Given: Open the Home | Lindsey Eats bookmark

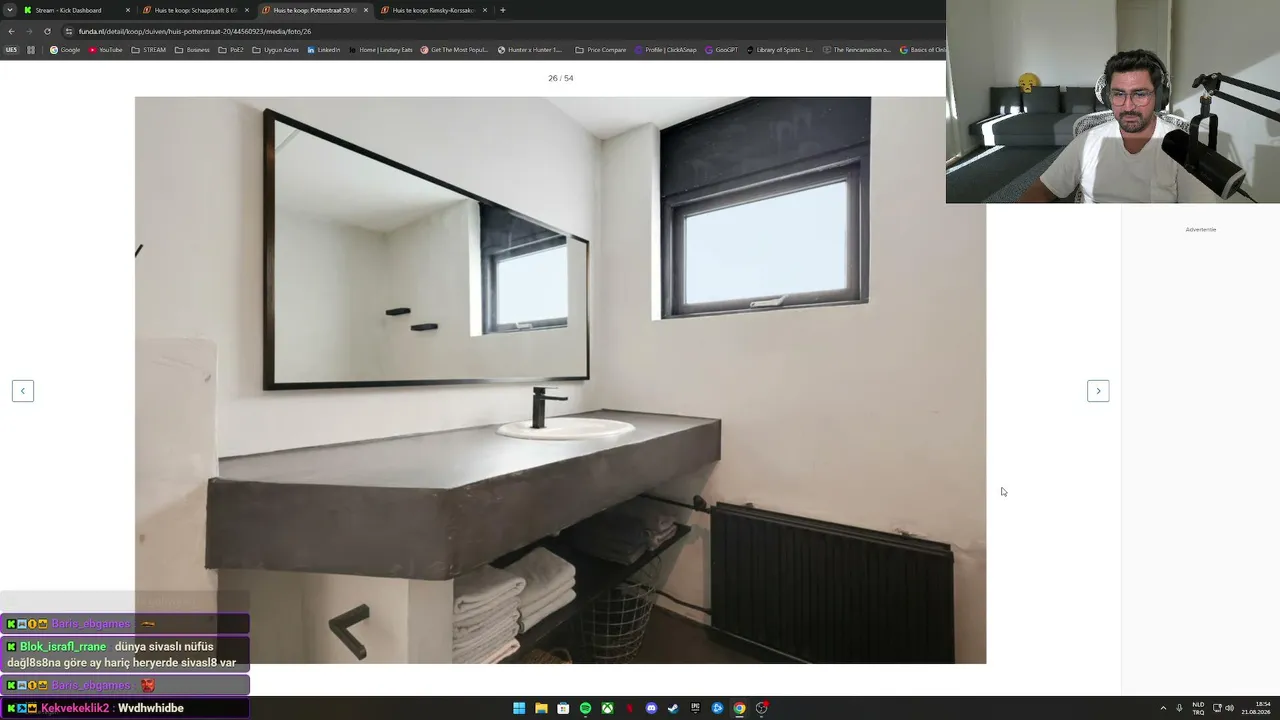Looking at the screenshot, I should 380,50.
